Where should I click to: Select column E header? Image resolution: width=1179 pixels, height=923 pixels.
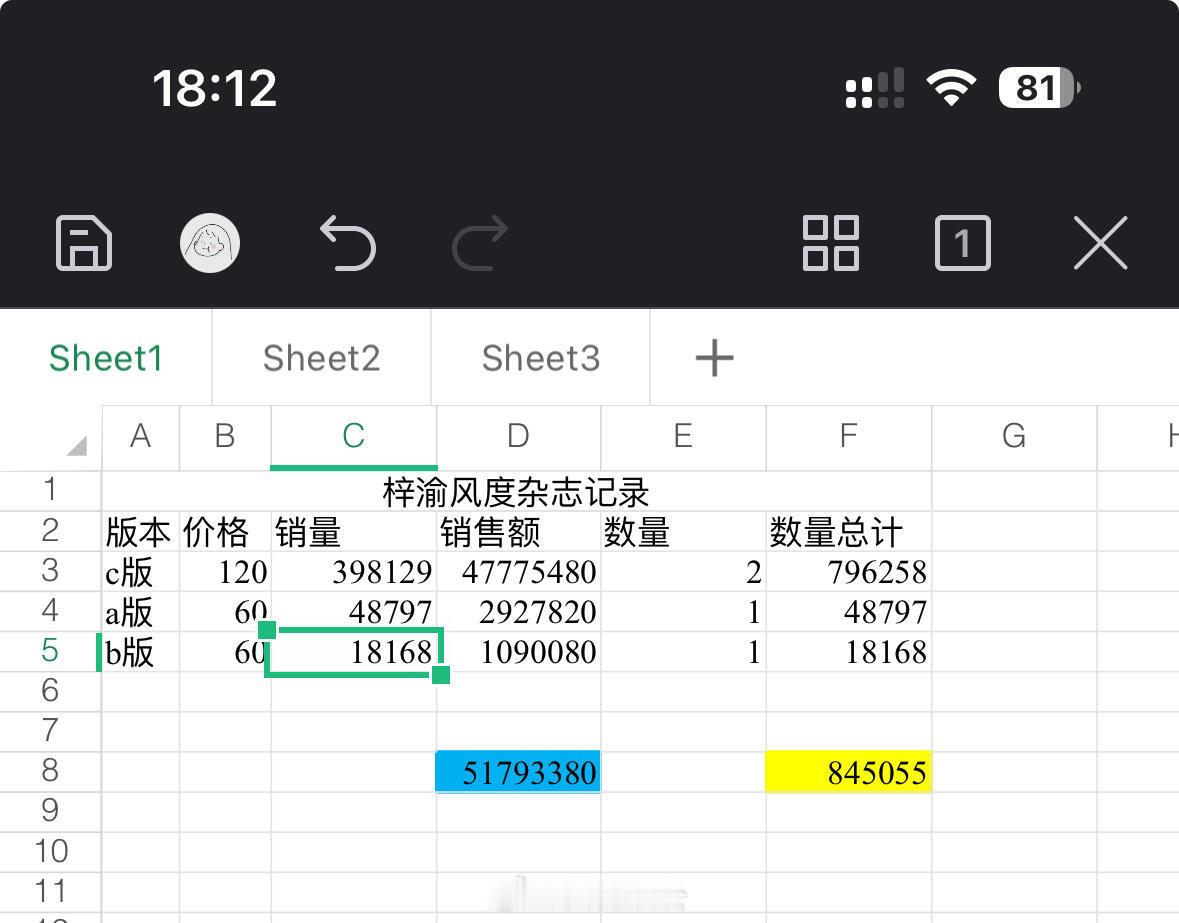tap(683, 436)
